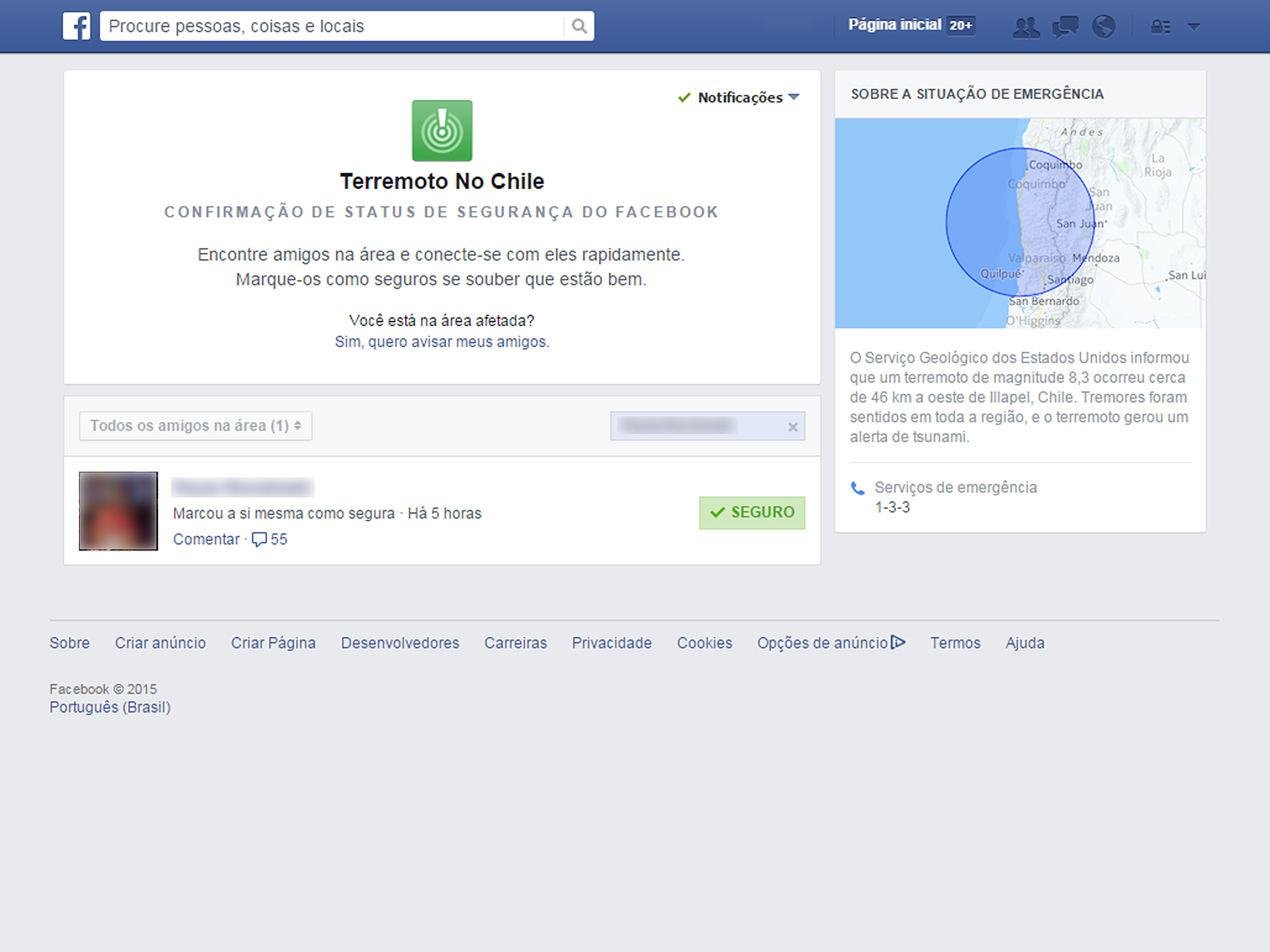This screenshot has width=1270, height=952.
Task: Open the Notificações dropdown
Action: tap(739, 98)
